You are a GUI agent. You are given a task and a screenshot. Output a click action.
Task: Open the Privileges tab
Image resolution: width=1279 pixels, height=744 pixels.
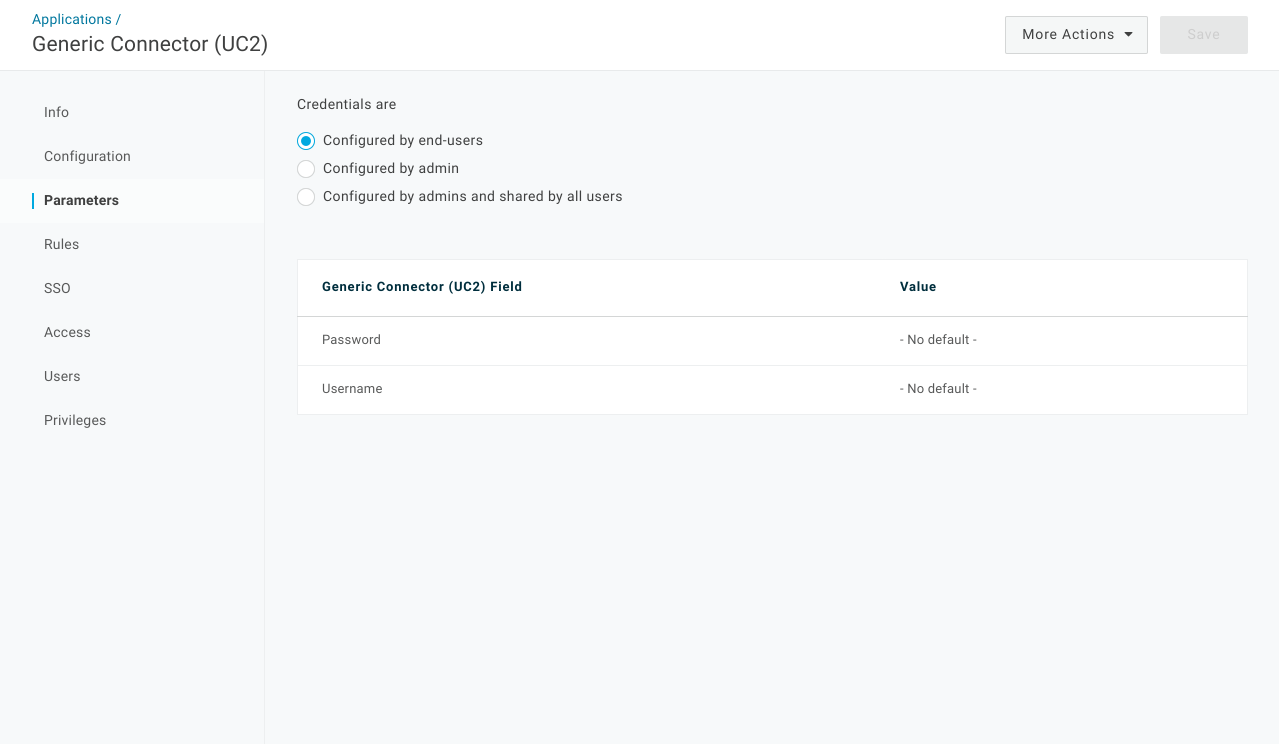[x=75, y=420]
